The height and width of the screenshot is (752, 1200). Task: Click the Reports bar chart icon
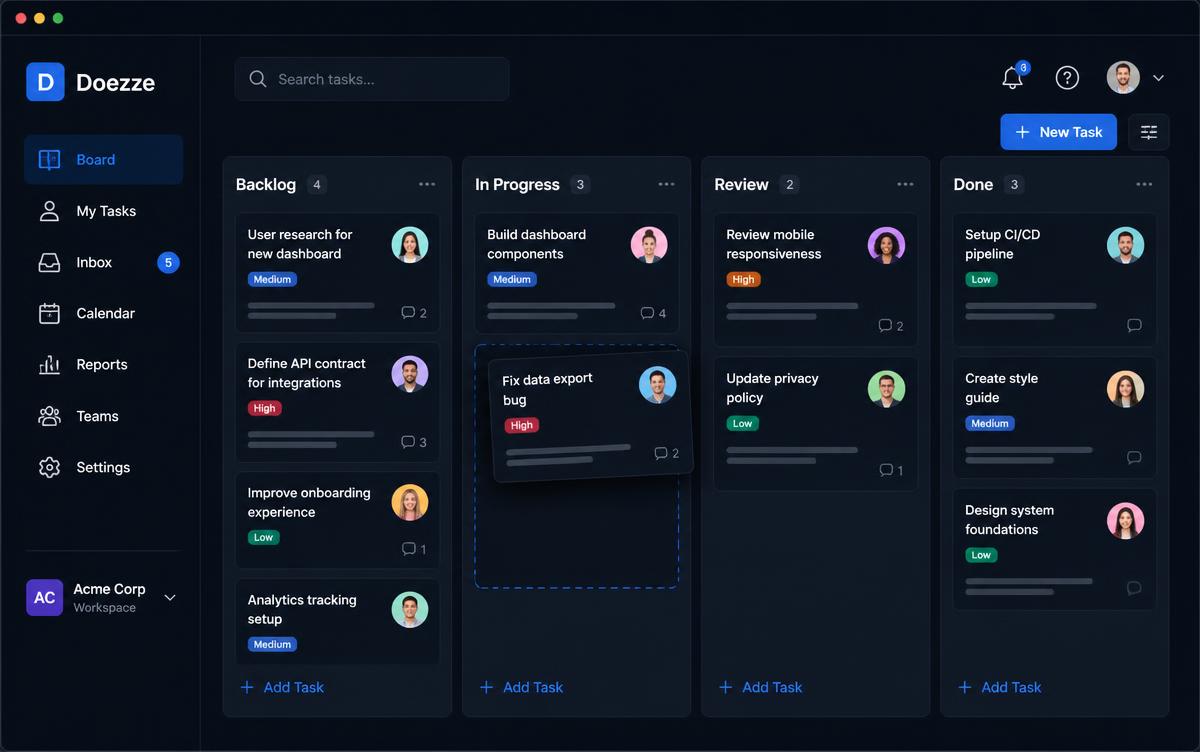(x=49, y=365)
